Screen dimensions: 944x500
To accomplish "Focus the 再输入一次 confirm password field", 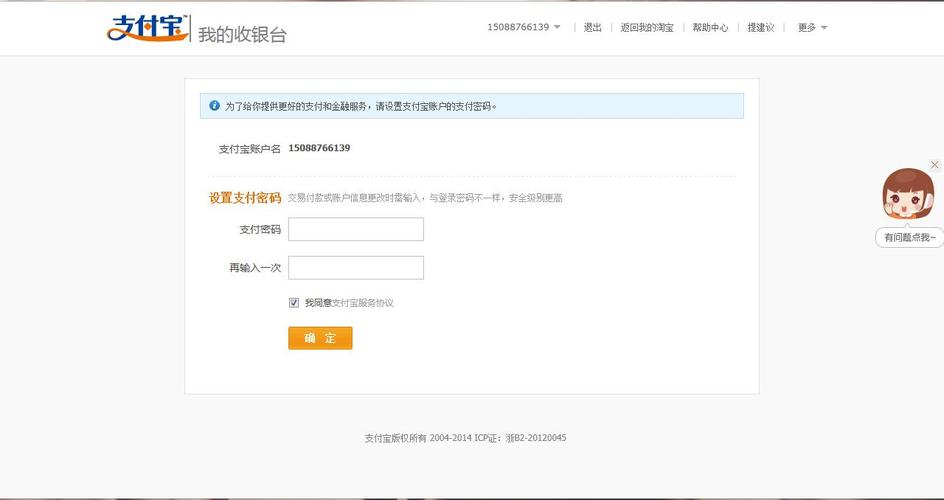I will (356, 268).
